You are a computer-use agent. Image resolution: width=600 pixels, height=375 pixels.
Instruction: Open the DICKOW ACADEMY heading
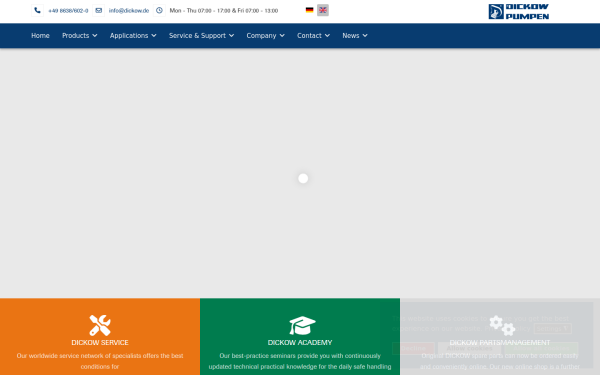(x=300, y=342)
